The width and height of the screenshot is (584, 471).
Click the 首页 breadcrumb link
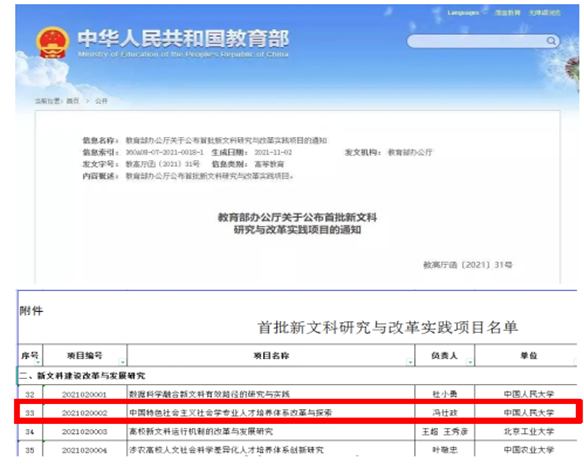[73, 101]
